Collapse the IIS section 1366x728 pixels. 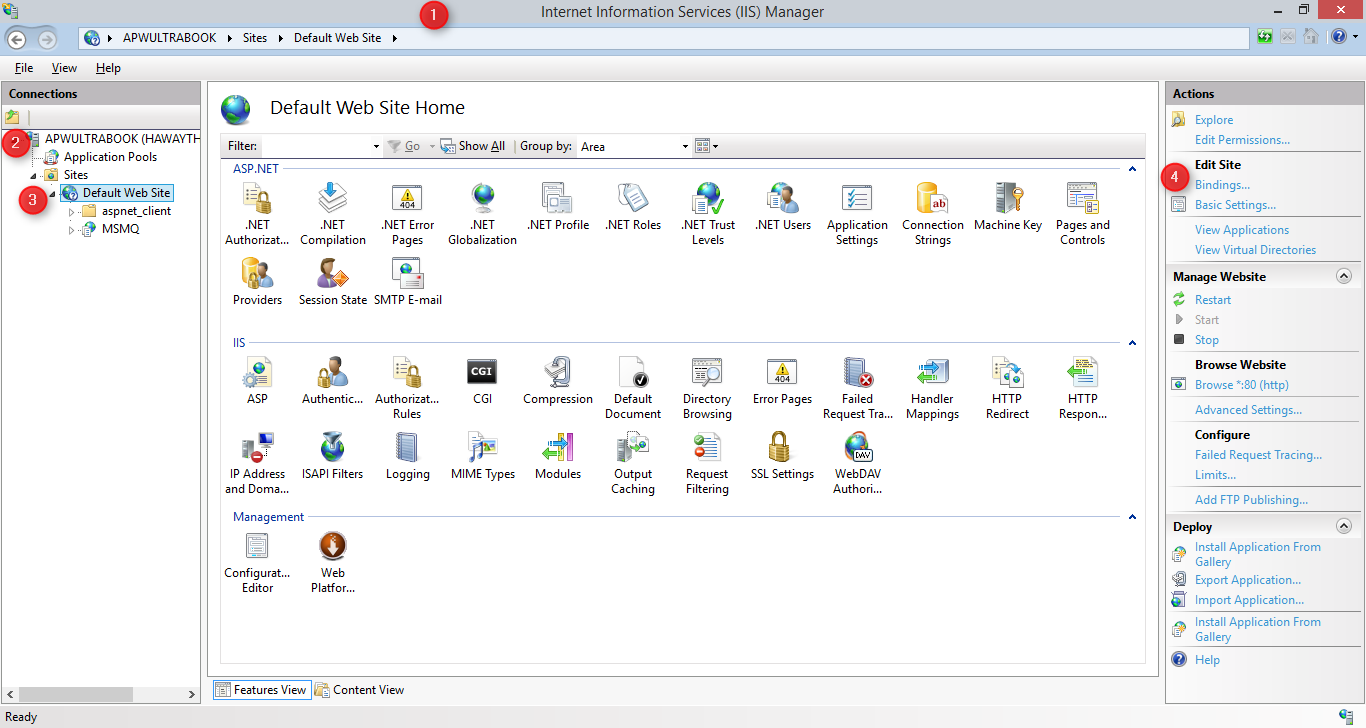[1132, 343]
